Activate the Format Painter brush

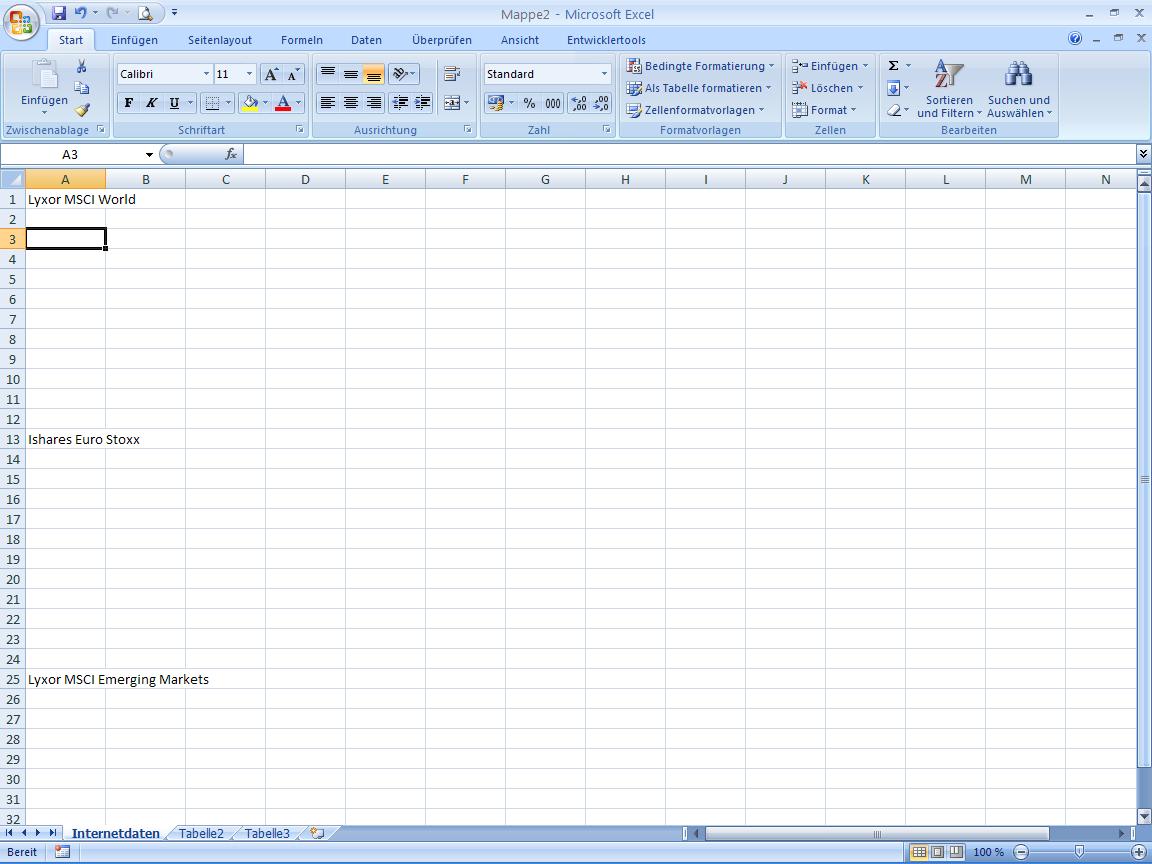(82, 110)
